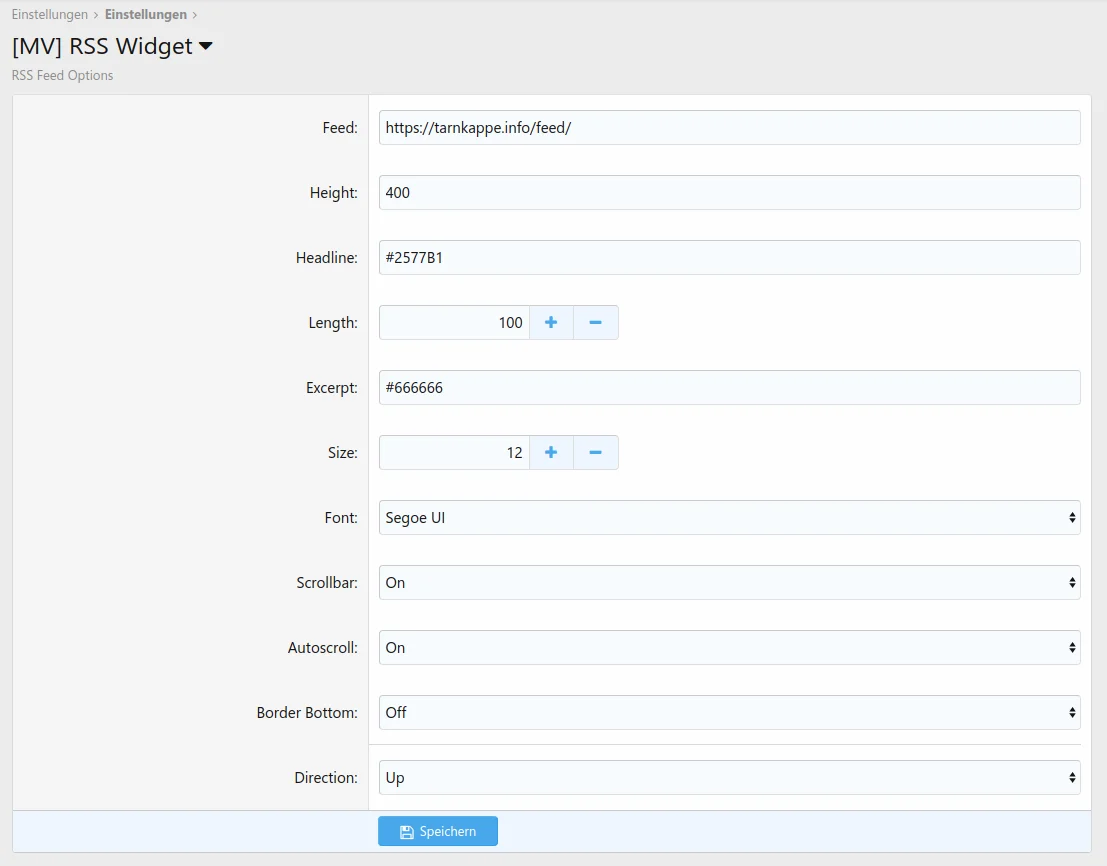Viewport: 1107px width, 866px height.
Task: Expand the Autoscroll select box
Action: tap(729, 648)
